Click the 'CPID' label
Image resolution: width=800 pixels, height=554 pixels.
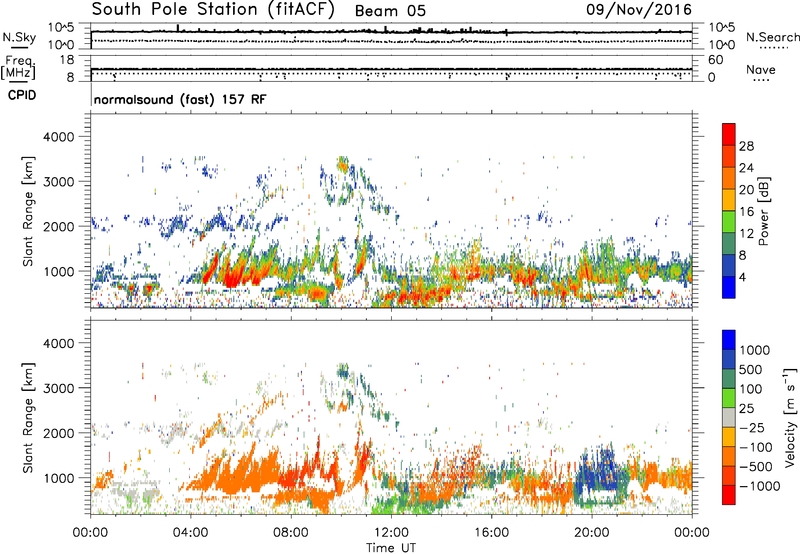pyautogui.click(x=22, y=95)
